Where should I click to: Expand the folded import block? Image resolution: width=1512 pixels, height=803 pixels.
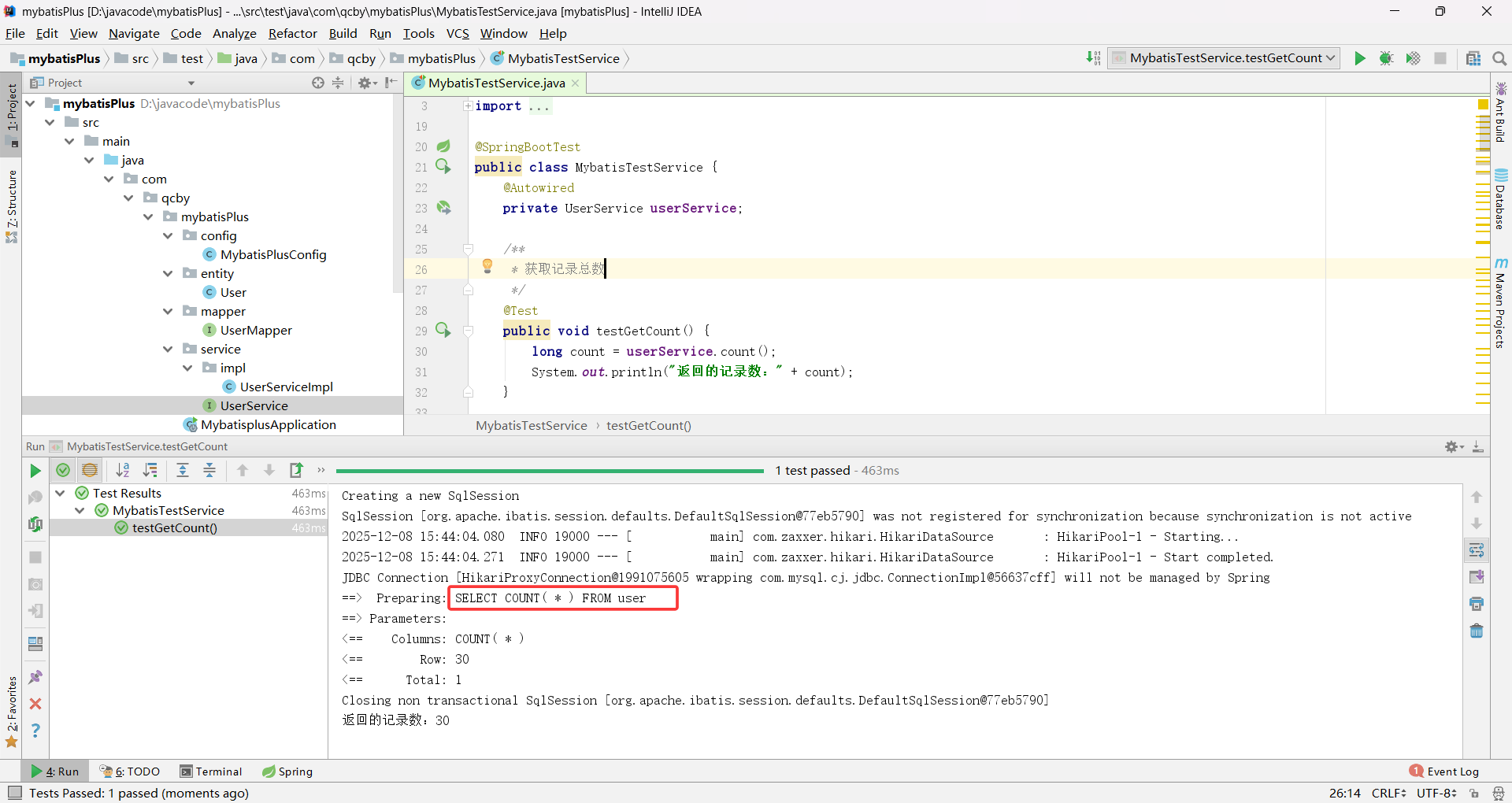point(468,105)
